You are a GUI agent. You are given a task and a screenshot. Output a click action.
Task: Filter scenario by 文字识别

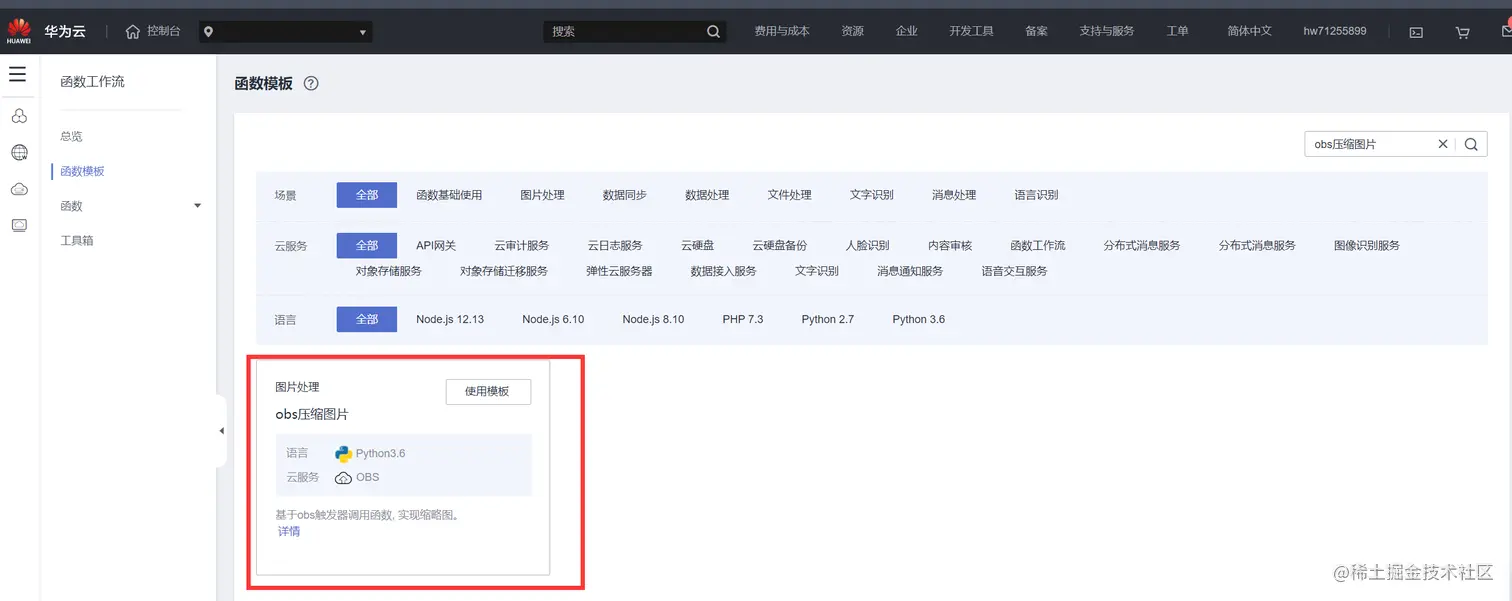coord(871,195)
